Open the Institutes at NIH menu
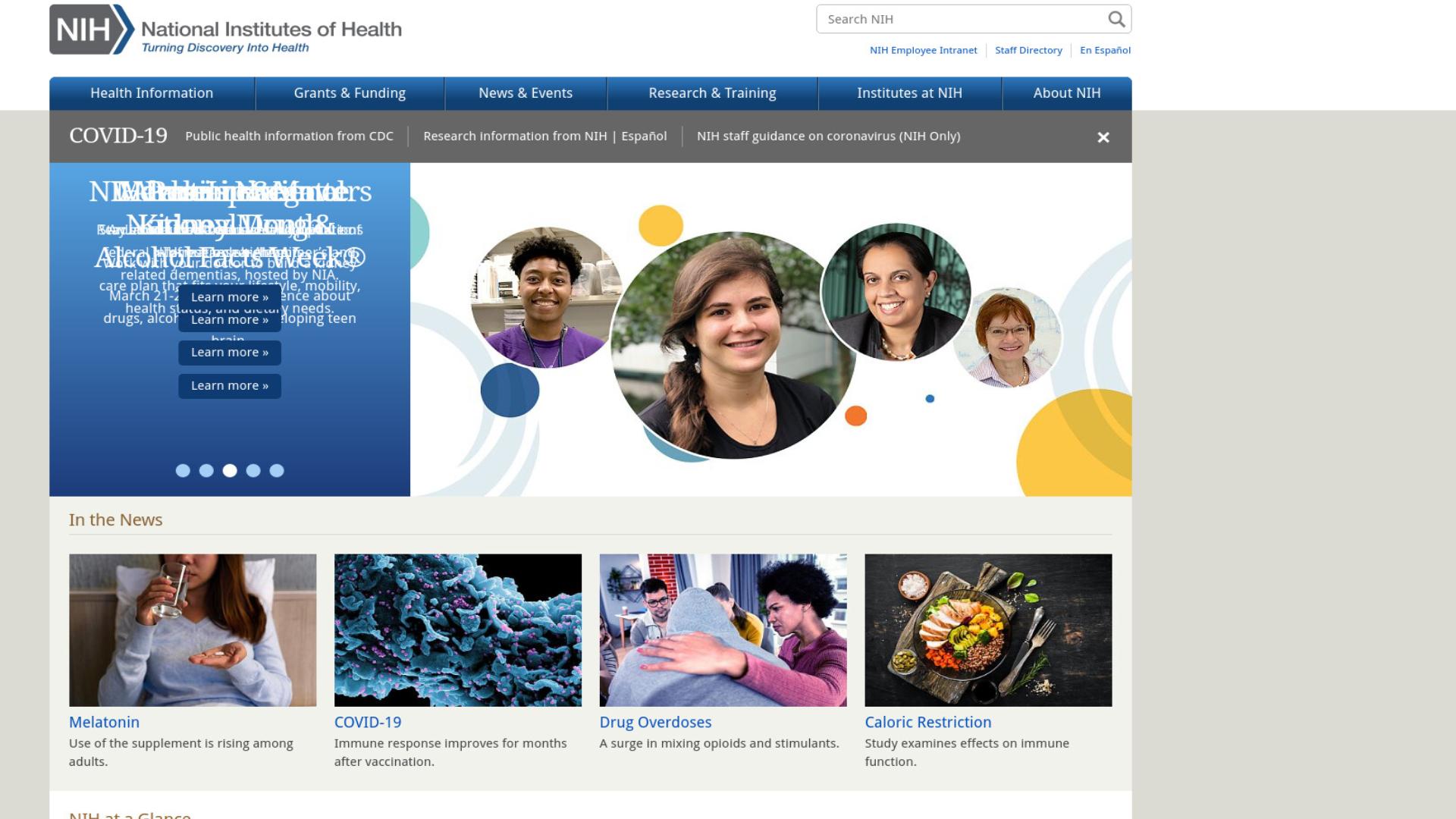This screenshot has width=1456, height=819. tap(909, 93)
